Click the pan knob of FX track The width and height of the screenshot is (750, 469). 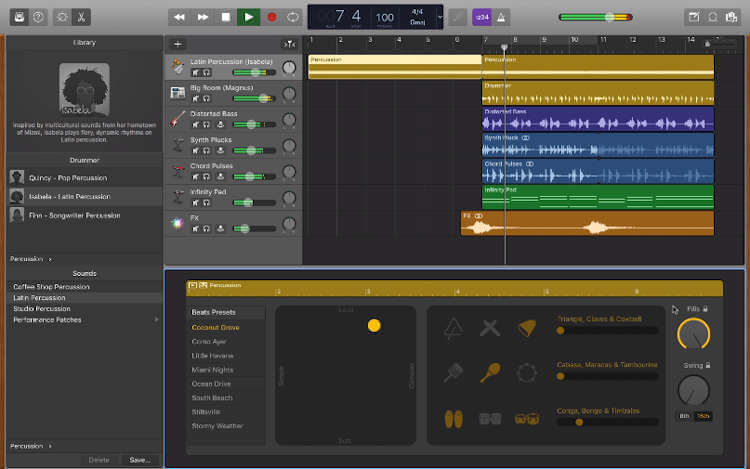pos(289,224)
